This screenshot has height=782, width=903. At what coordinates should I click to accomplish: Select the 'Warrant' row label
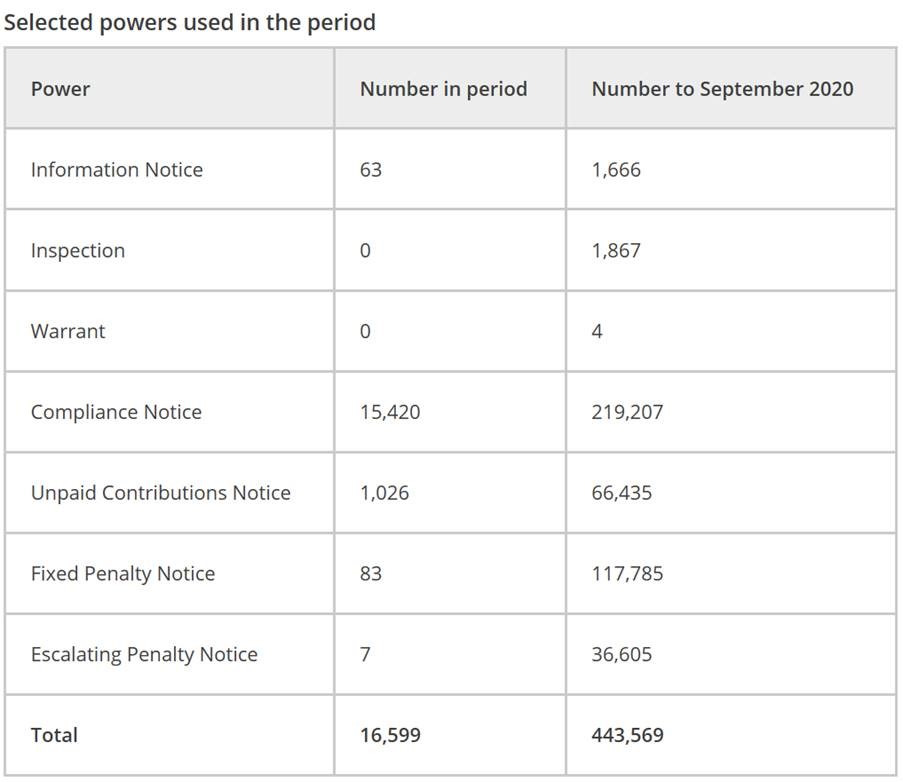(68, 331)
